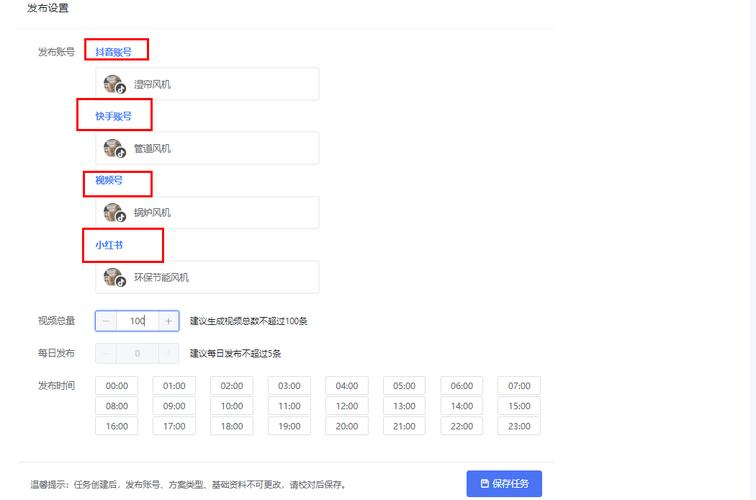756x500 pixels.
Task: Focus the 每日发布 number input field
Action: click(x=137, y=353)
